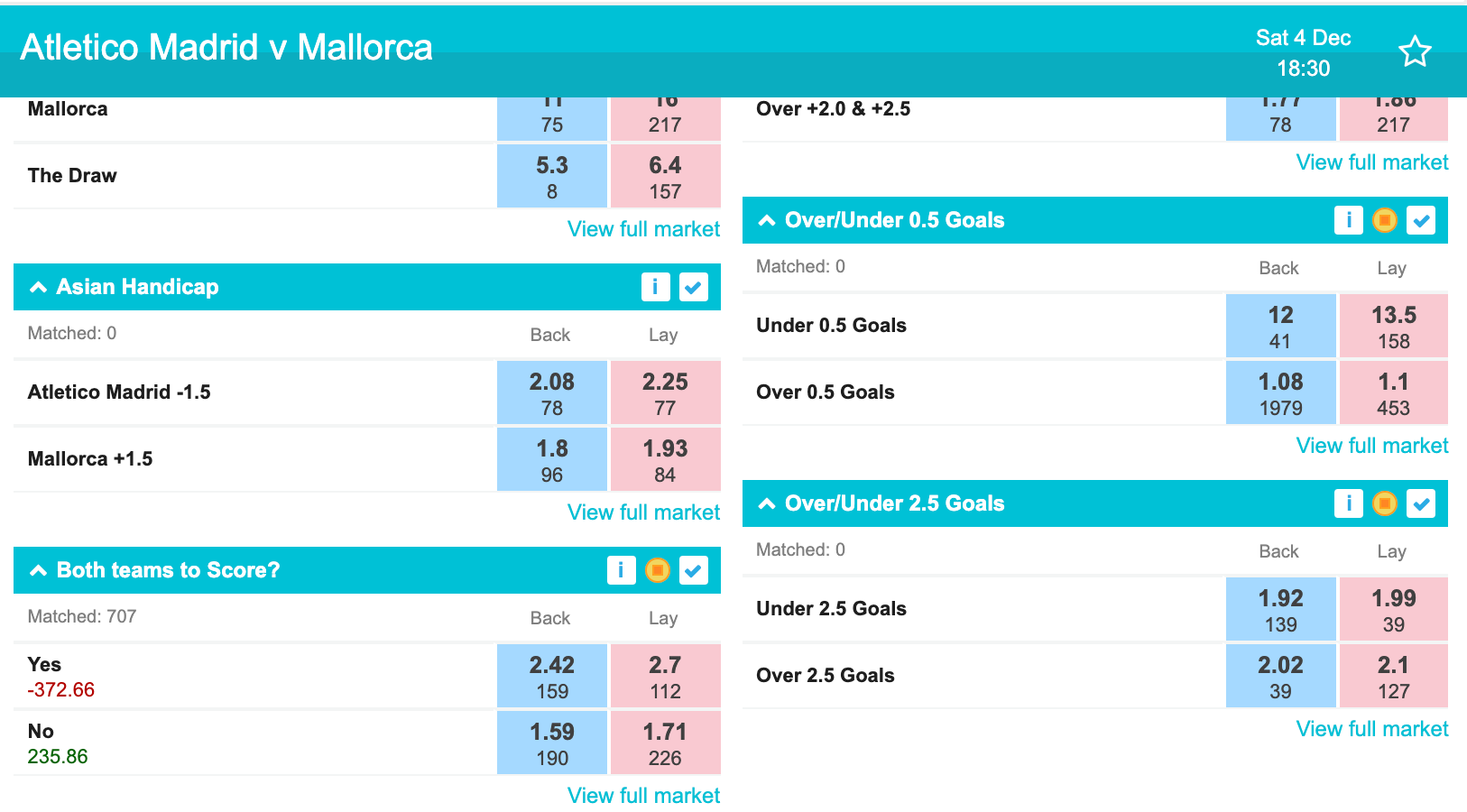Back Atletico Madrid -1.5 at 2.08

pyautogui.click(x=552, y=393)
